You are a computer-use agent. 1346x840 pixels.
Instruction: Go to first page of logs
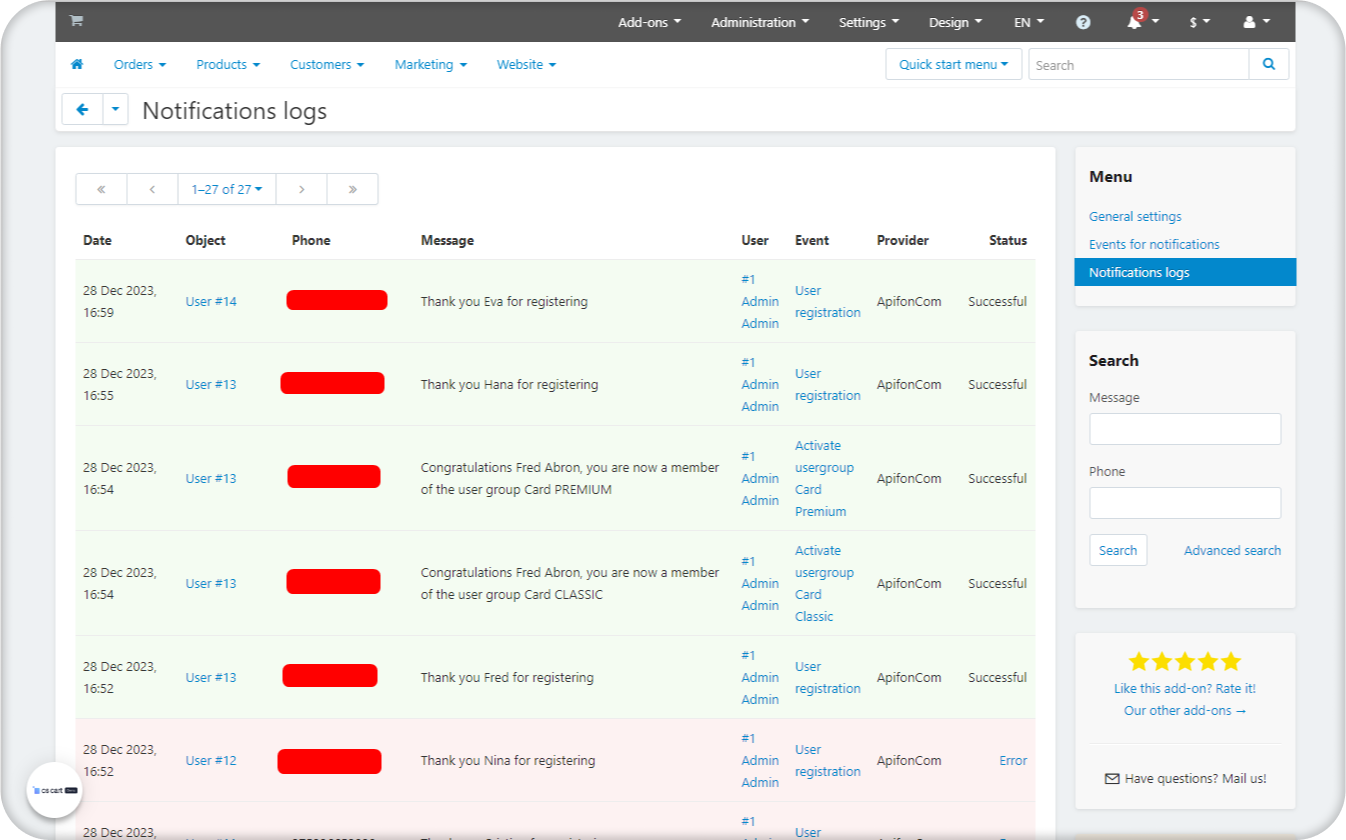coord(102,189)
